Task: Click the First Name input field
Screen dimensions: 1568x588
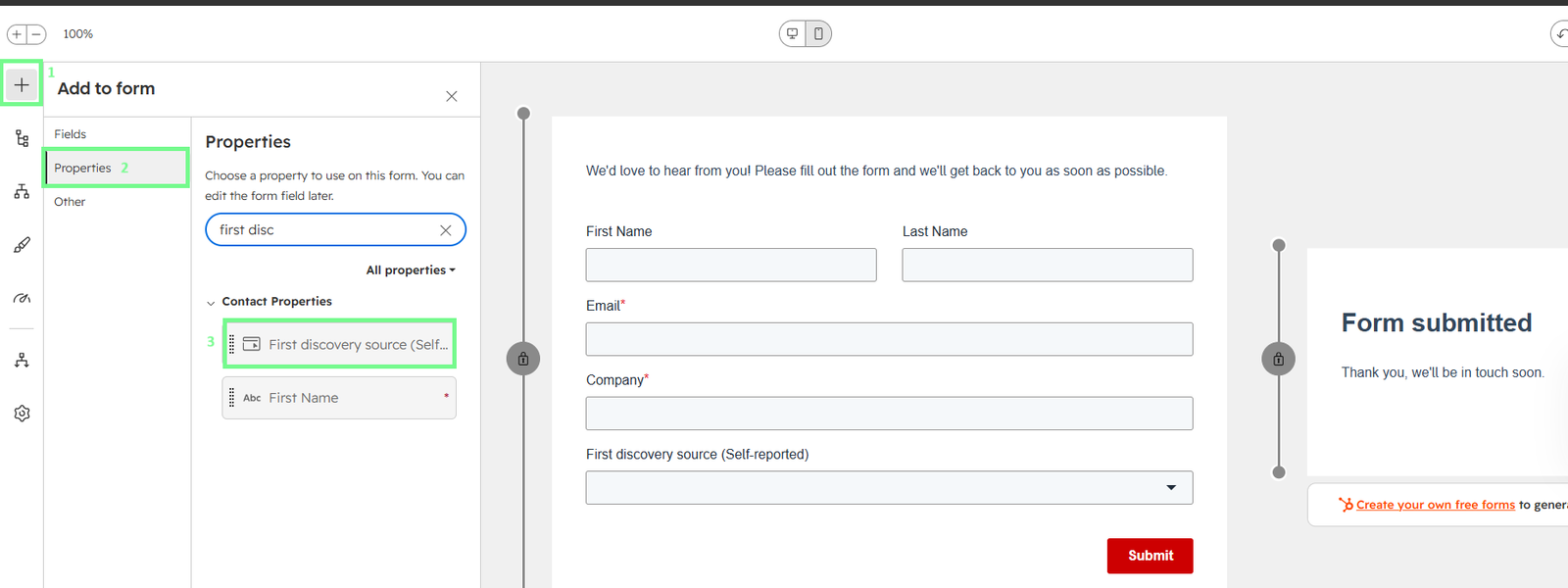Action: pyautogui.click(x=731, y=265)
